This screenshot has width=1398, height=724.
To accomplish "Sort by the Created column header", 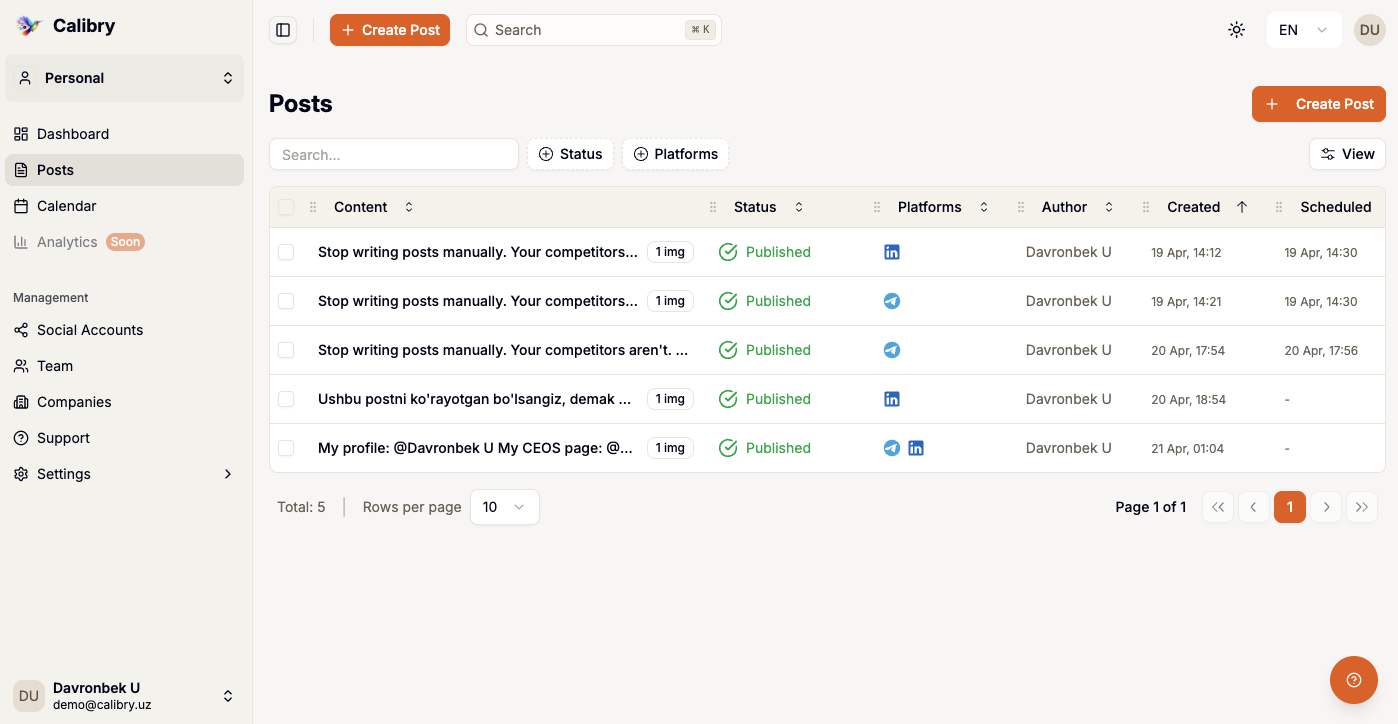I will 1206,207.
